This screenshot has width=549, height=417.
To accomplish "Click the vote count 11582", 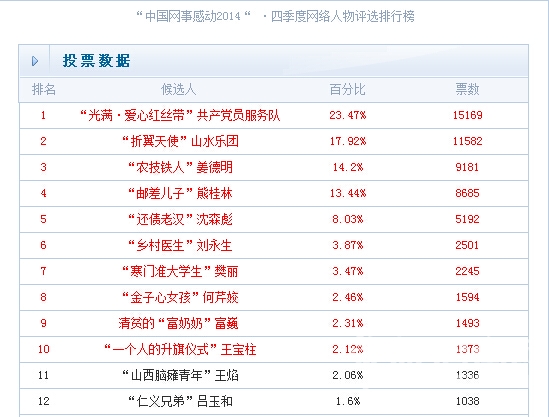I will pos(467,141).
